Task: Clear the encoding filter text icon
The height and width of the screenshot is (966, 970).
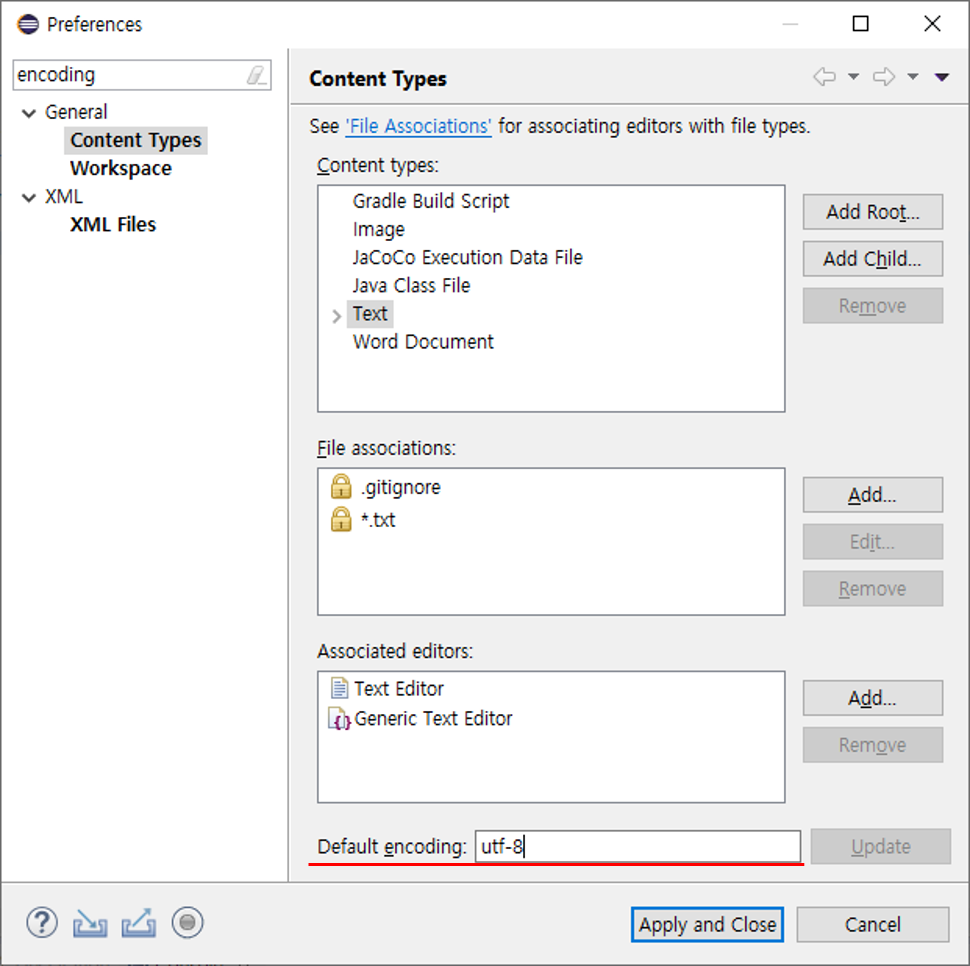Action: coord(257,75)
